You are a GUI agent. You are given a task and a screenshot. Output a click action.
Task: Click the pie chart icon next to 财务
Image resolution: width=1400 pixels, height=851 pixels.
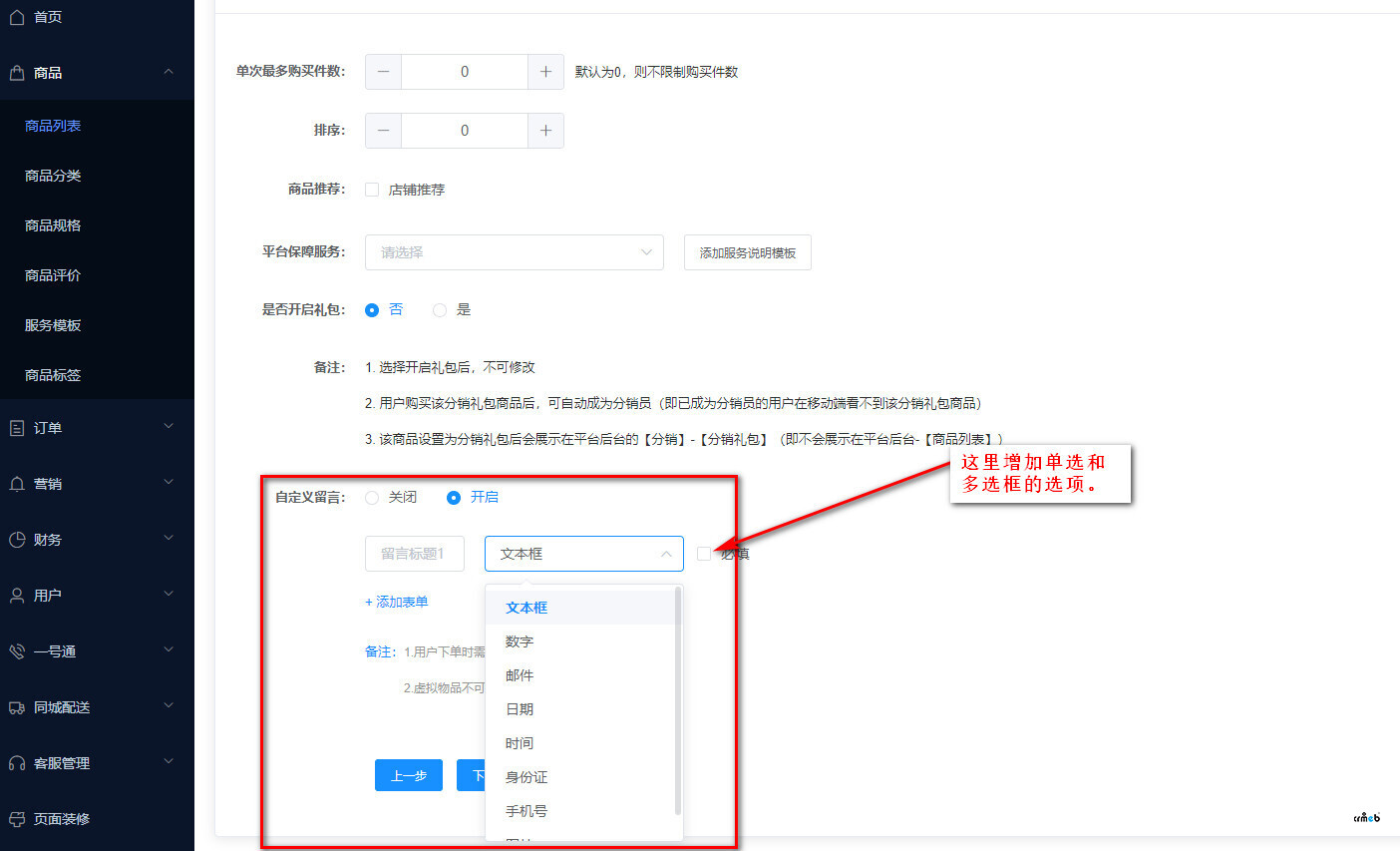(16, 539)
